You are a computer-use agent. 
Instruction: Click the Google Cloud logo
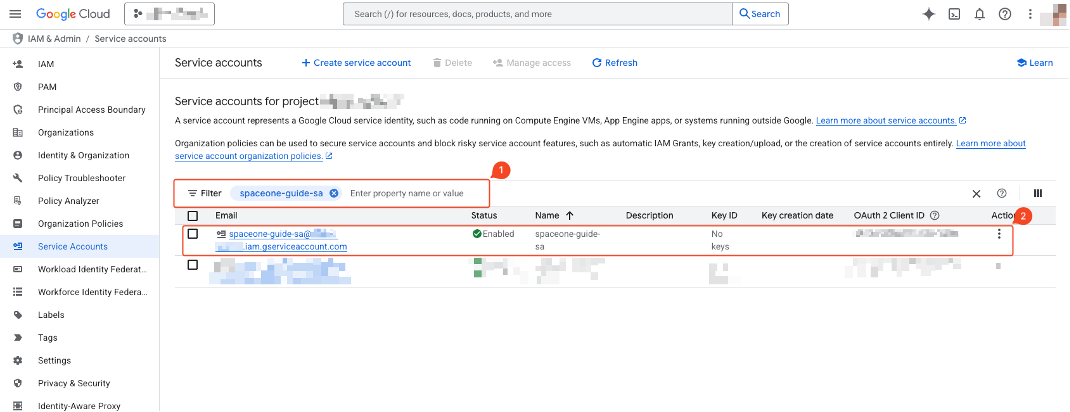coord(74,14)
